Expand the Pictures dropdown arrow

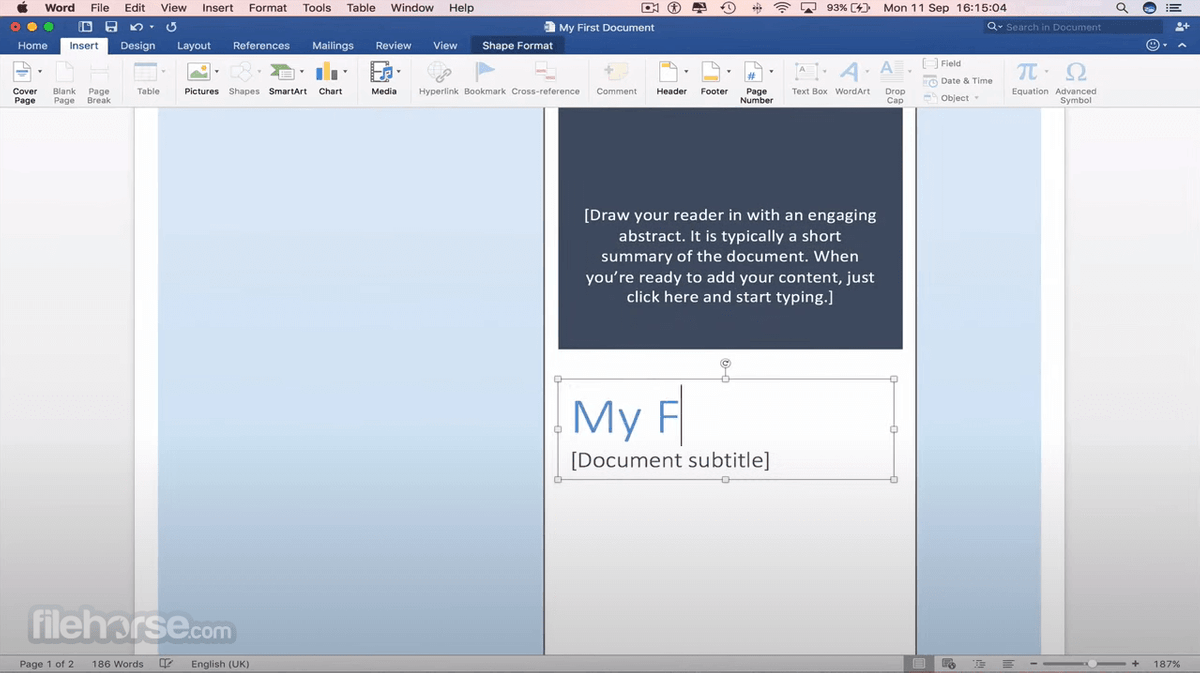point(217,72)
